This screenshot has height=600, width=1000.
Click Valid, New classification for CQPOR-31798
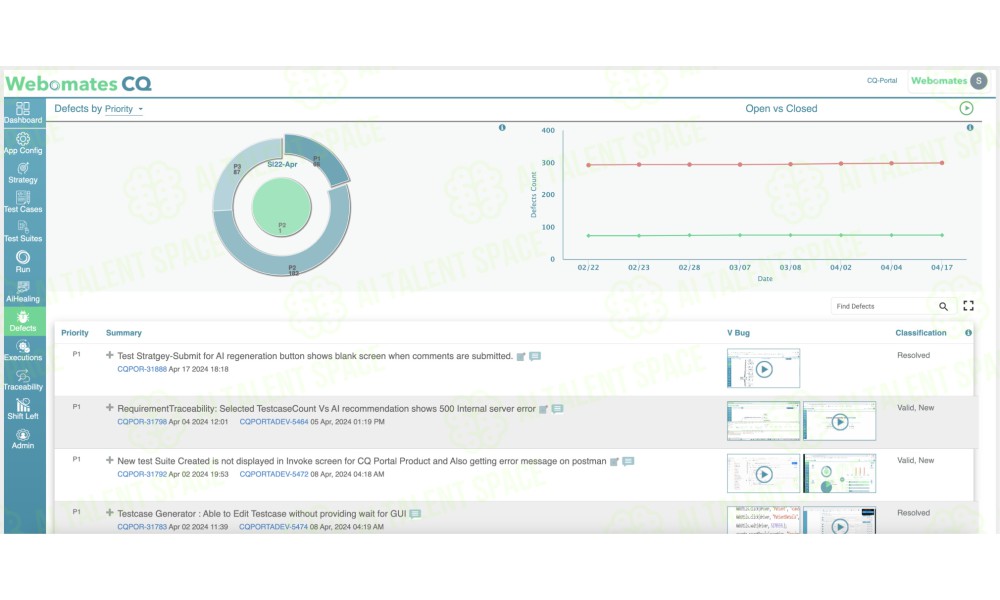[915, 408]
